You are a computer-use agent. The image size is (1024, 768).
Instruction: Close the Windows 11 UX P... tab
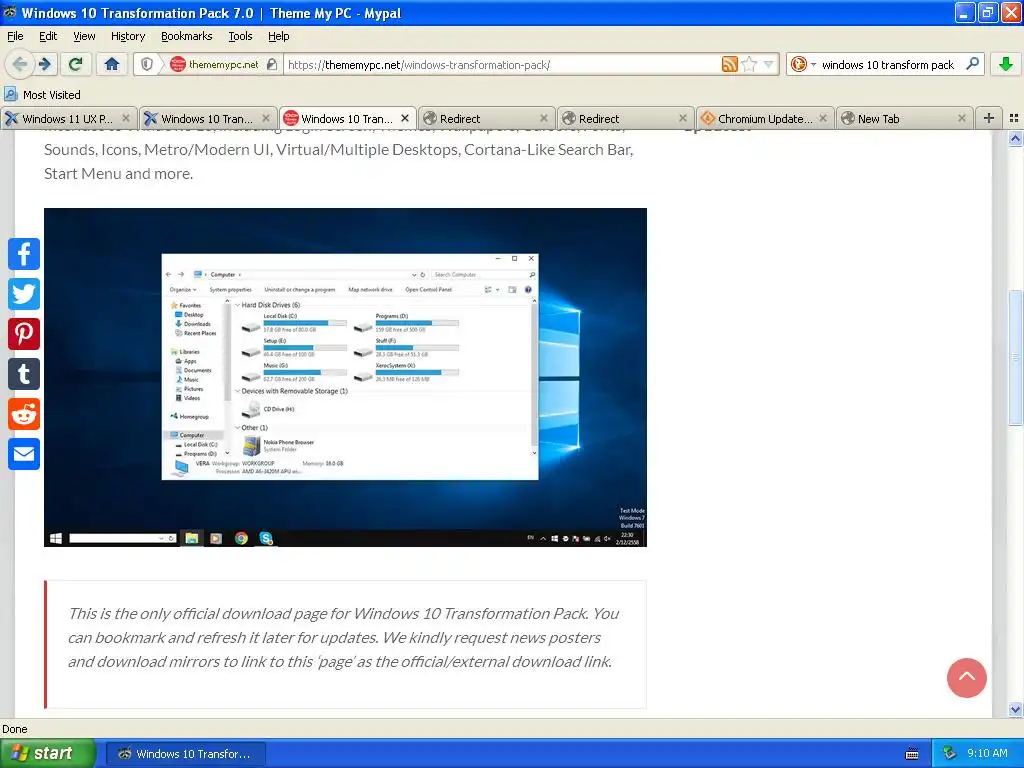pos(126,118)
